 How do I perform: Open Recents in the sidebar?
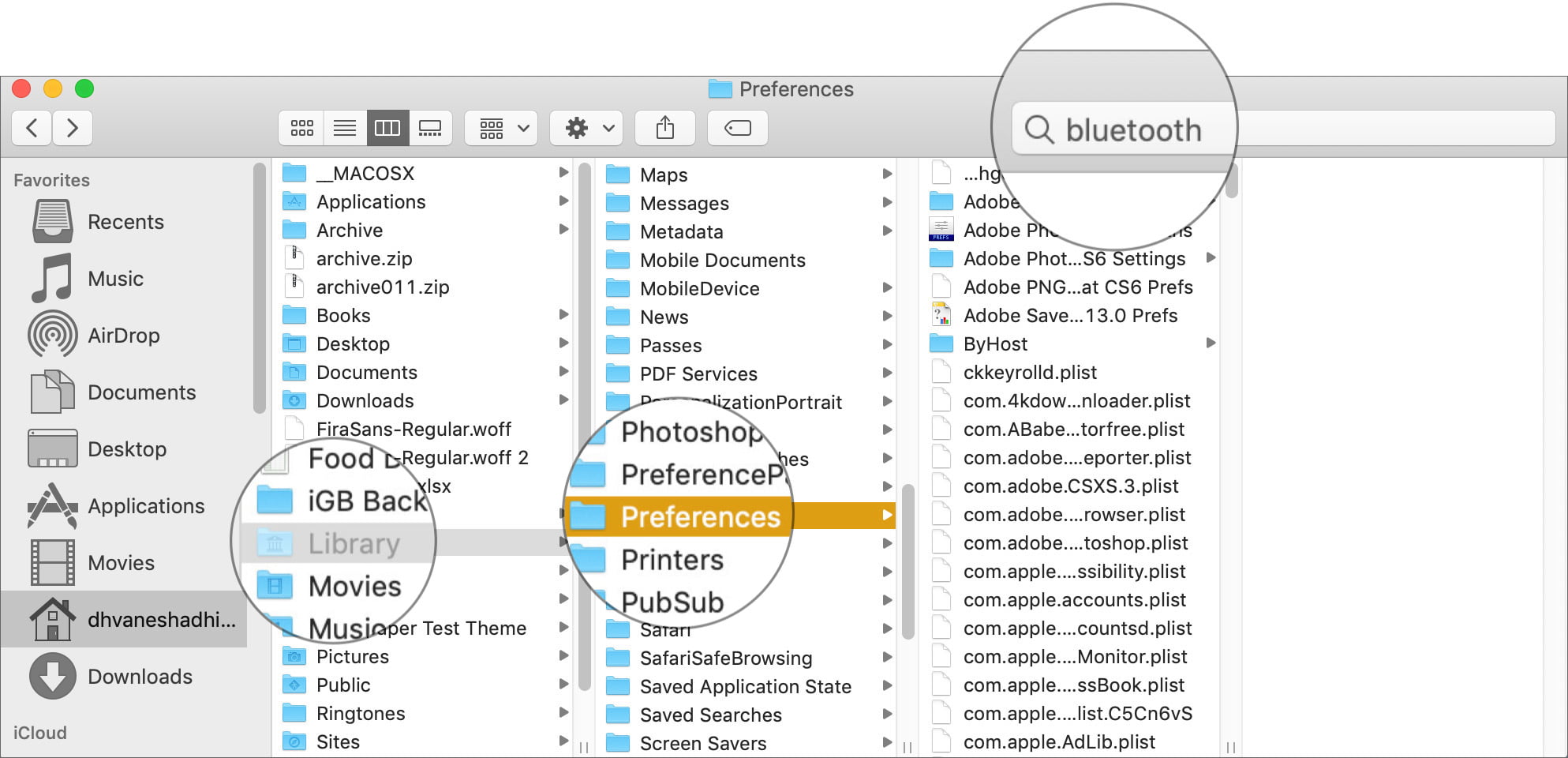tap(126, 222)
